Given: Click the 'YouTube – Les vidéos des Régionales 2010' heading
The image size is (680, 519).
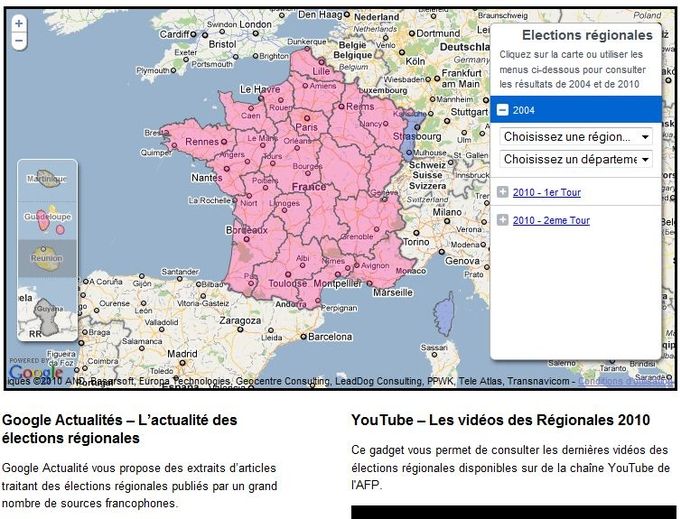Looking at the screenshot, I should tap(500, 420).
